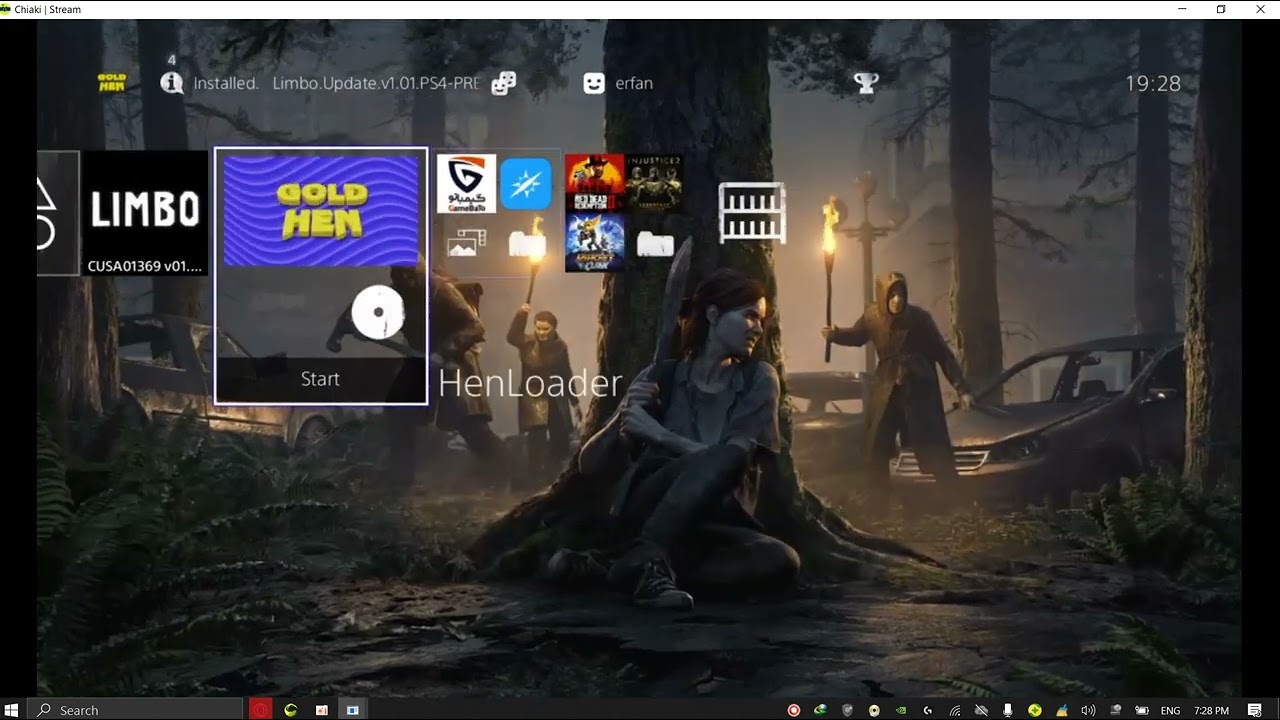Image resolution: width=1280 pixels, height=720 pixels.
Task: Click the Chiaki window app icon in the title bar
Action: 6,9
